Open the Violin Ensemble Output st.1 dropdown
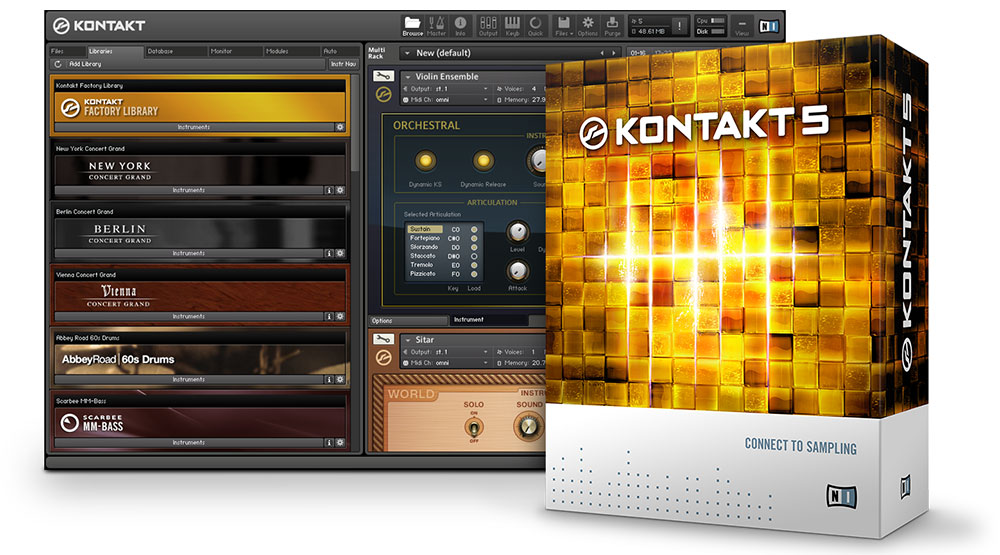 click(447, 89)
